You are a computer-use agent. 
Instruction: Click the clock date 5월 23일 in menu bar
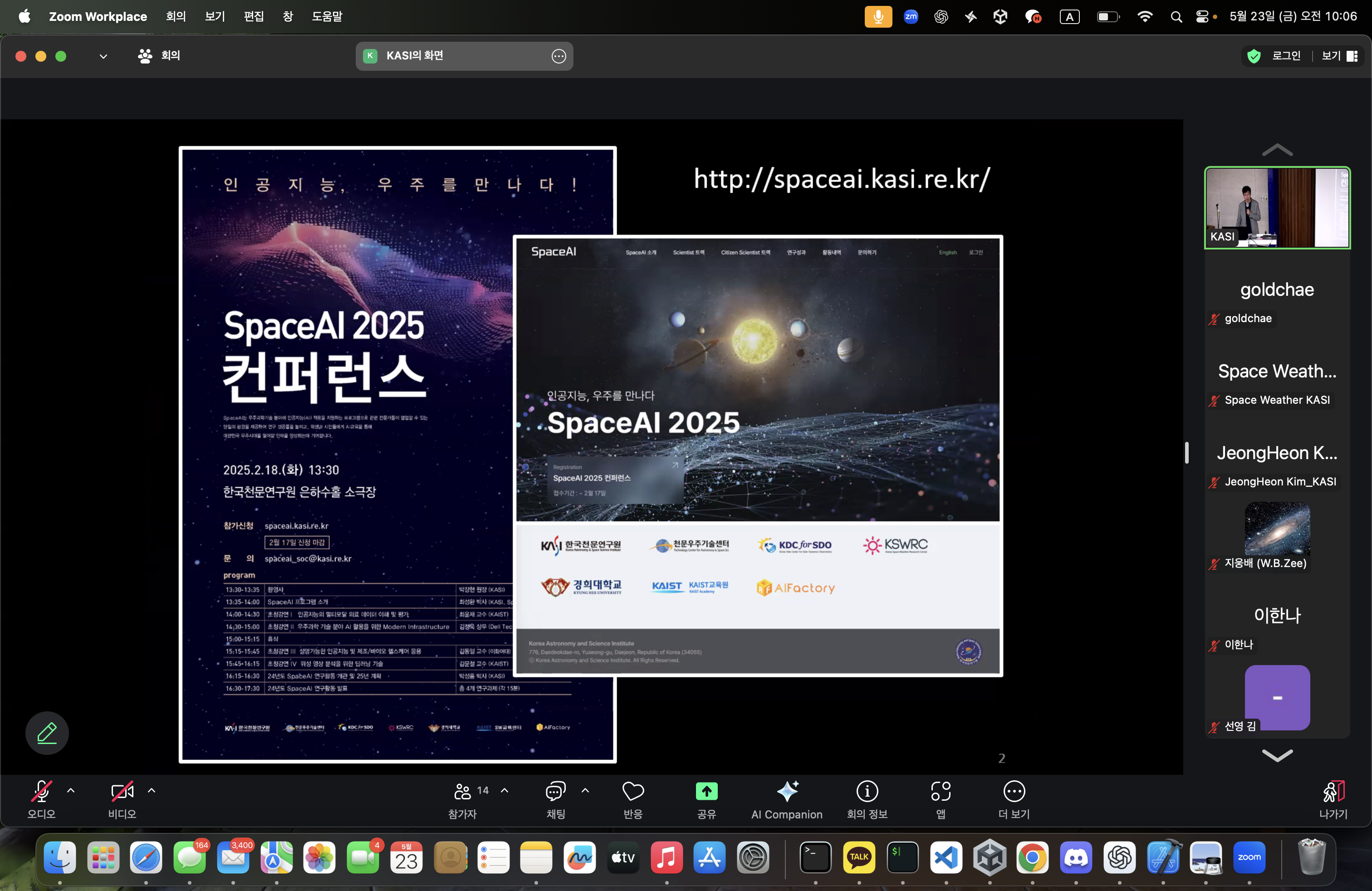1293,16
